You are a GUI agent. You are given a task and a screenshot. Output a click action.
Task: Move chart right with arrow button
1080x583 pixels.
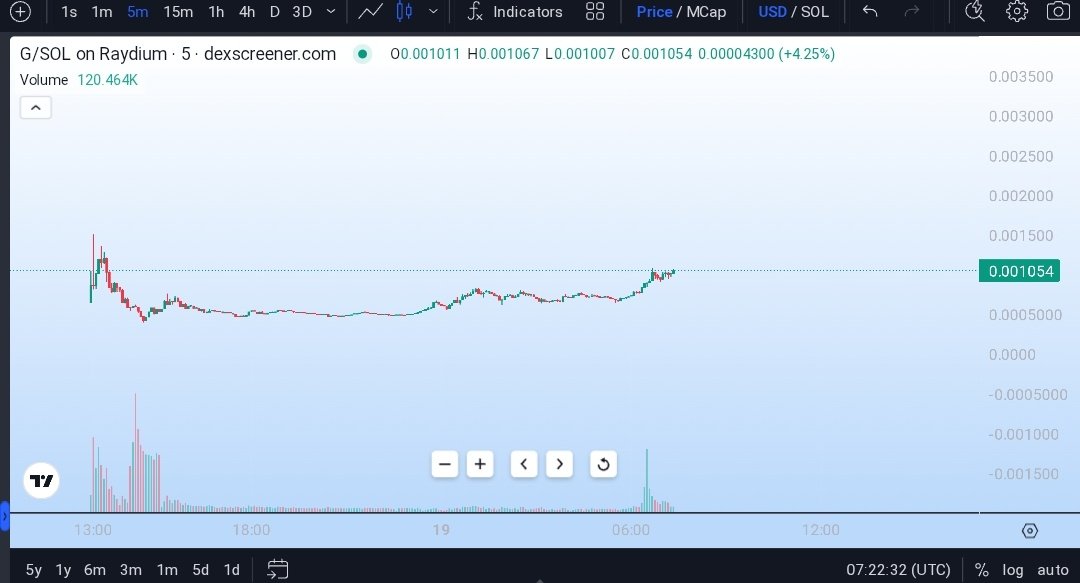coord(559,464)
